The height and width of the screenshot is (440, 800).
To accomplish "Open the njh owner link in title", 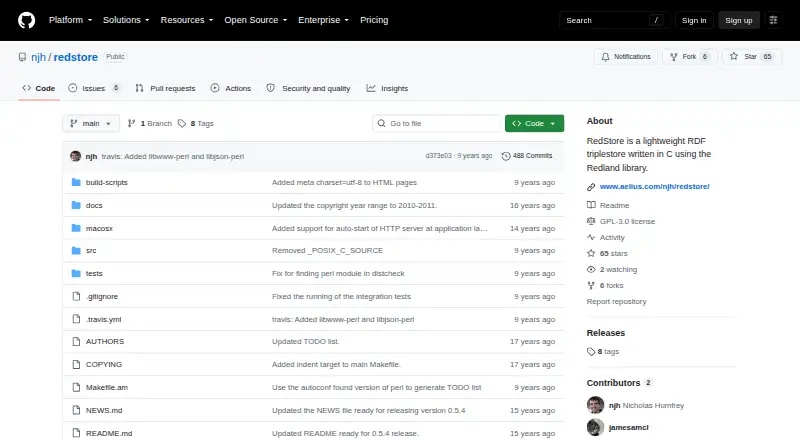I will coord(38,57).
